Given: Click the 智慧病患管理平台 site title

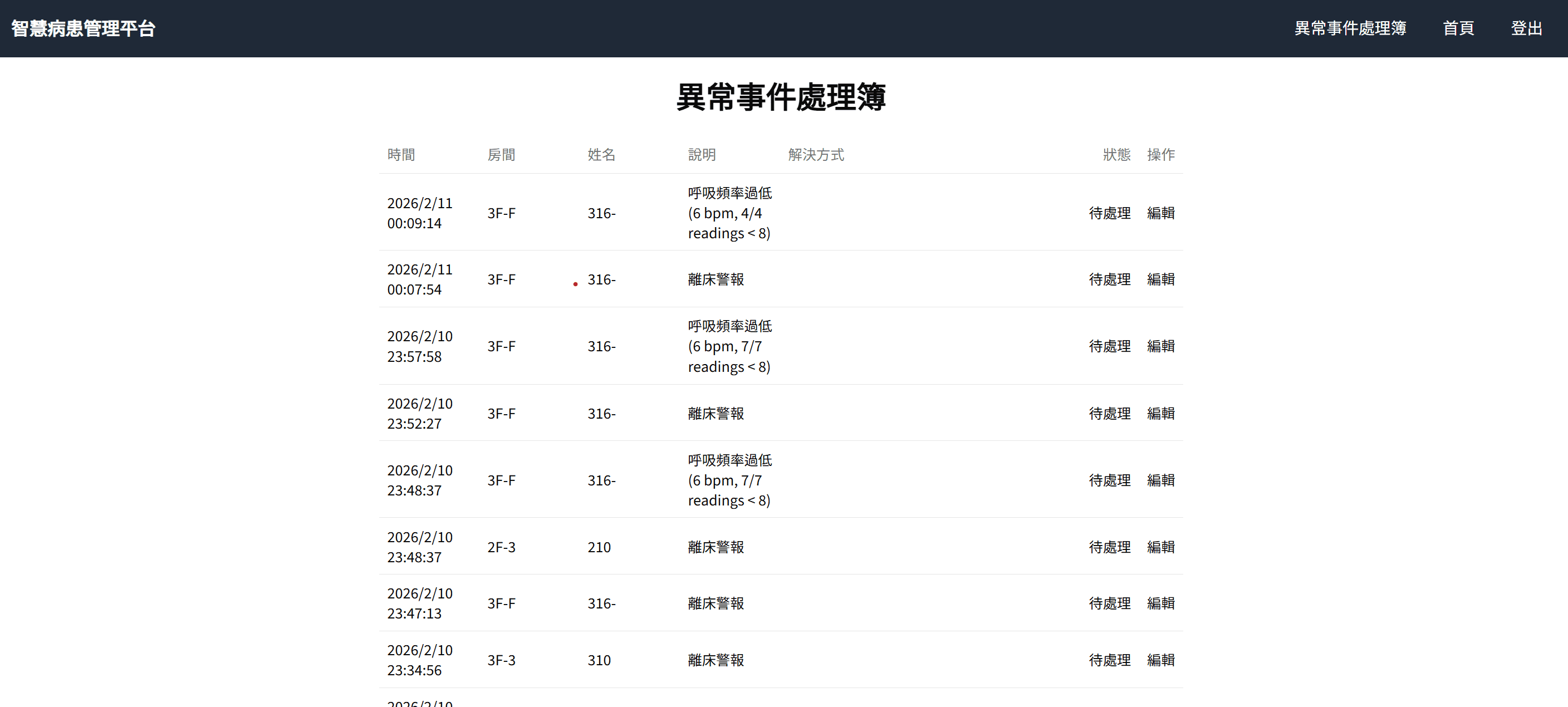Looking at the screenshot, I should coord(84,28).
